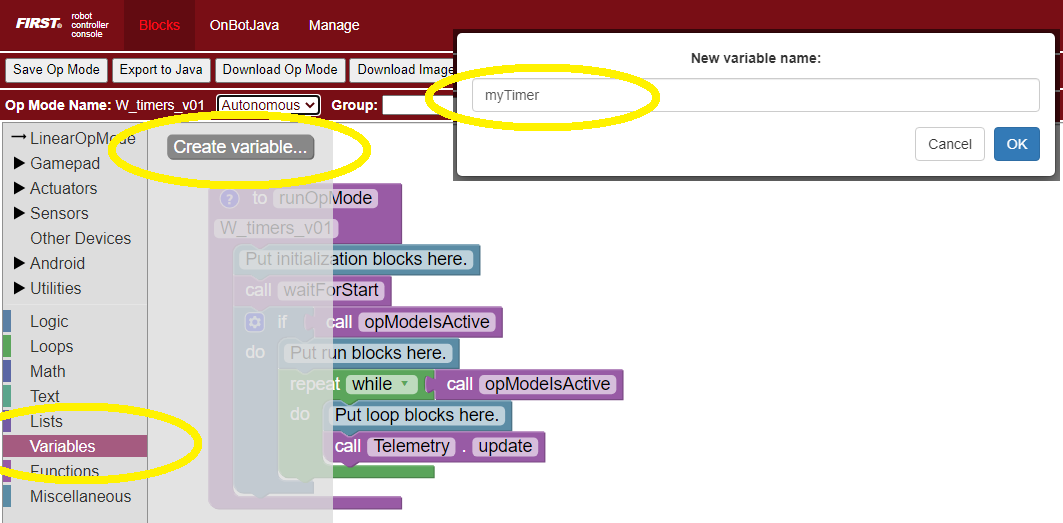Click into the New variable name field
The width and height of the screenshot is (1063, 523).
coord(755,95)
